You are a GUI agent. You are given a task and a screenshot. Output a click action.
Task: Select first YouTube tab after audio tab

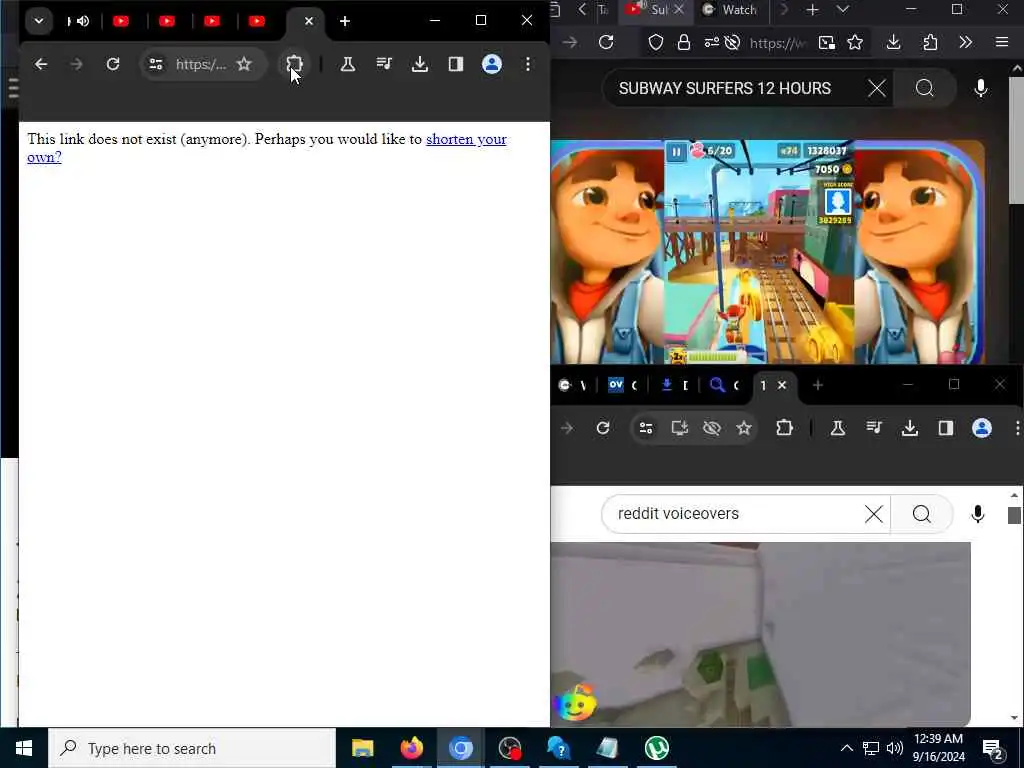121,21
